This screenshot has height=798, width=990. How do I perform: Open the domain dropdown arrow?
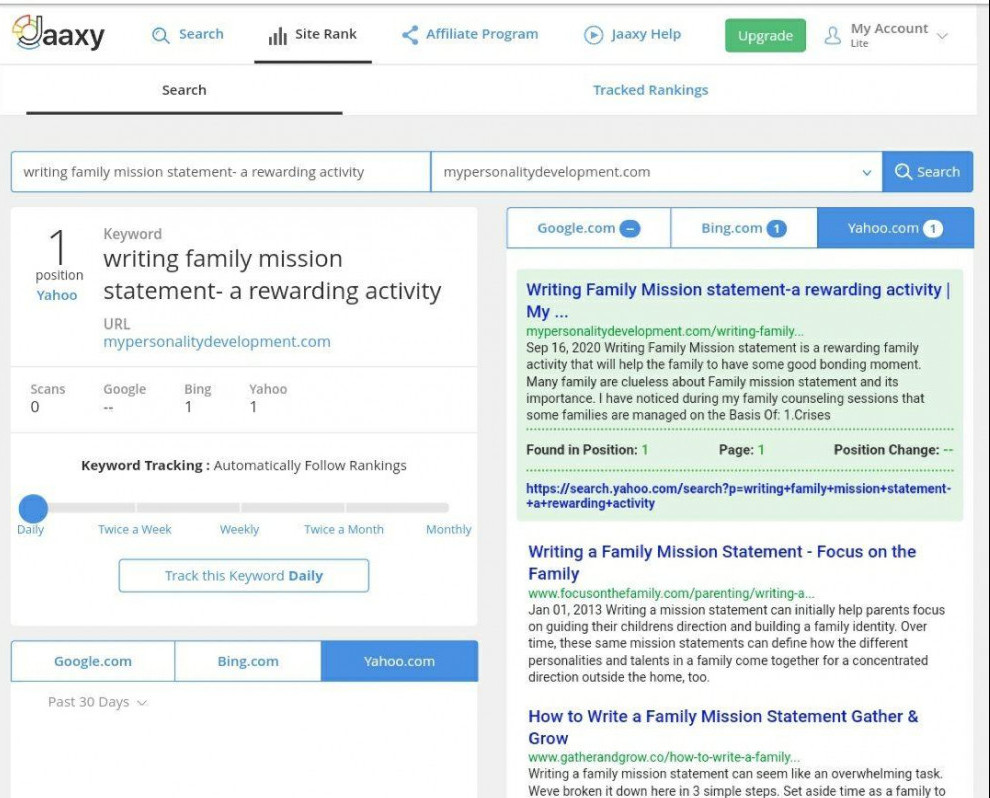pyautogui.click(x=867, y=172)
